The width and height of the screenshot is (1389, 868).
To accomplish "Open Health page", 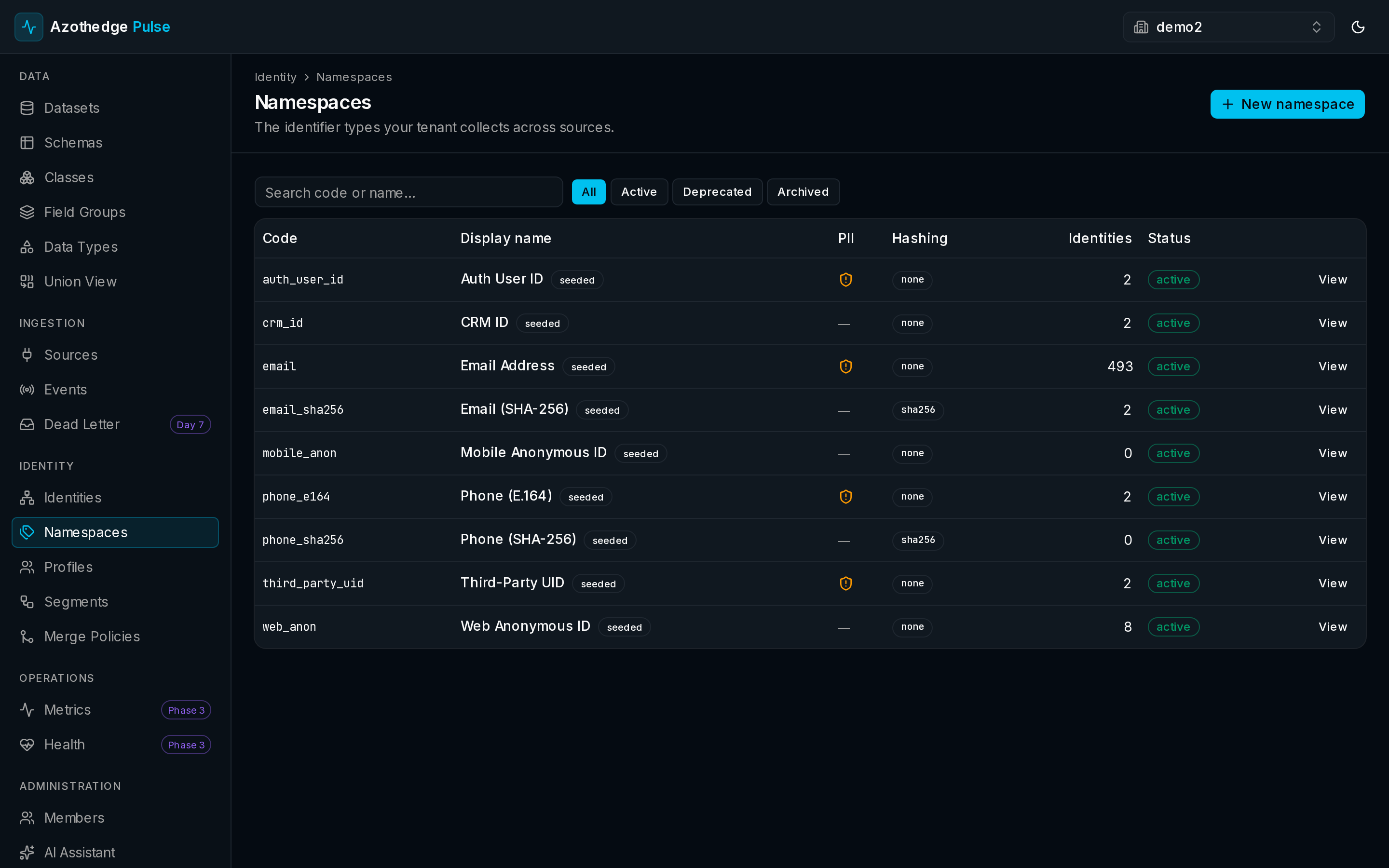I will [115, 745].
